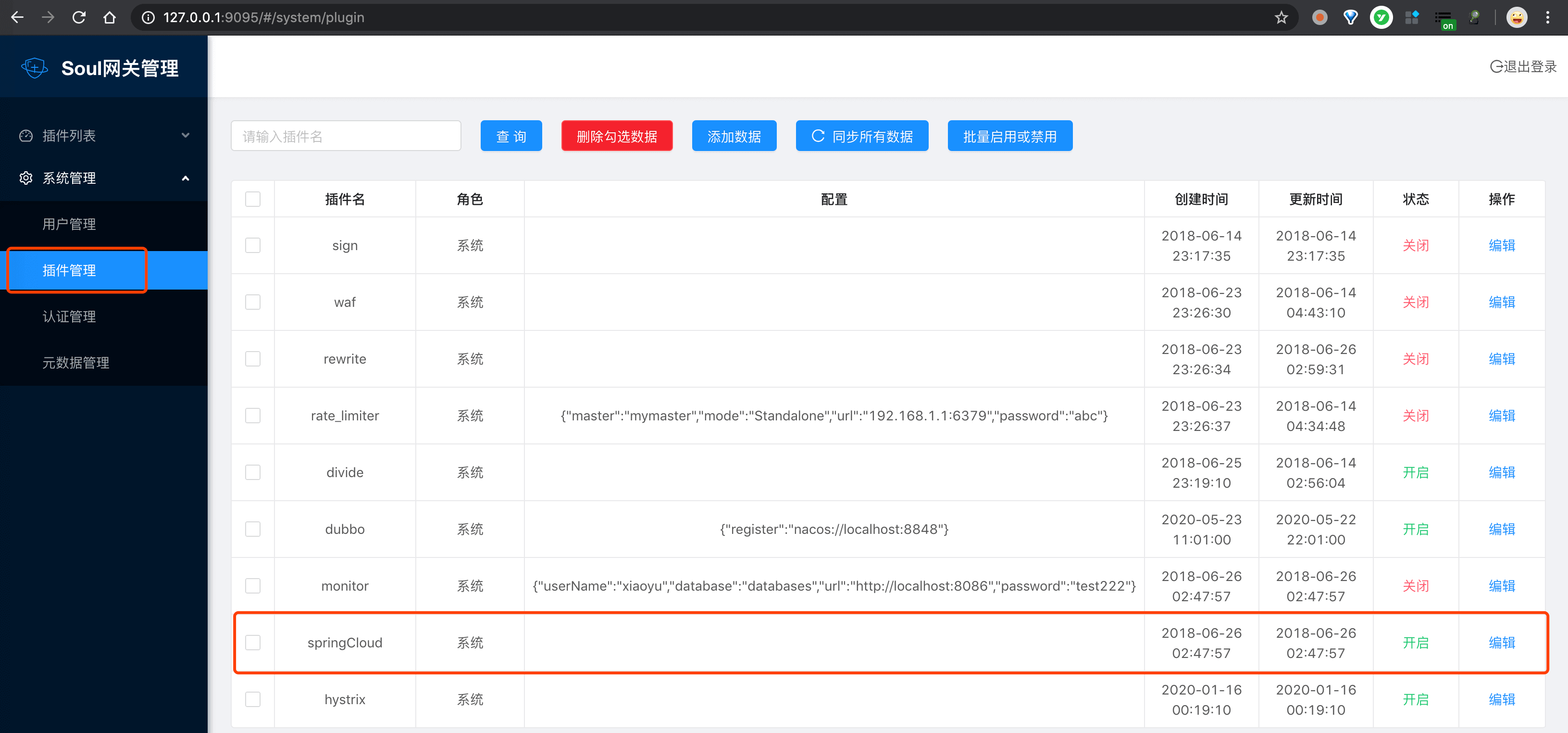Tick the springCloud row checkbox

click(x=253, y=643)
